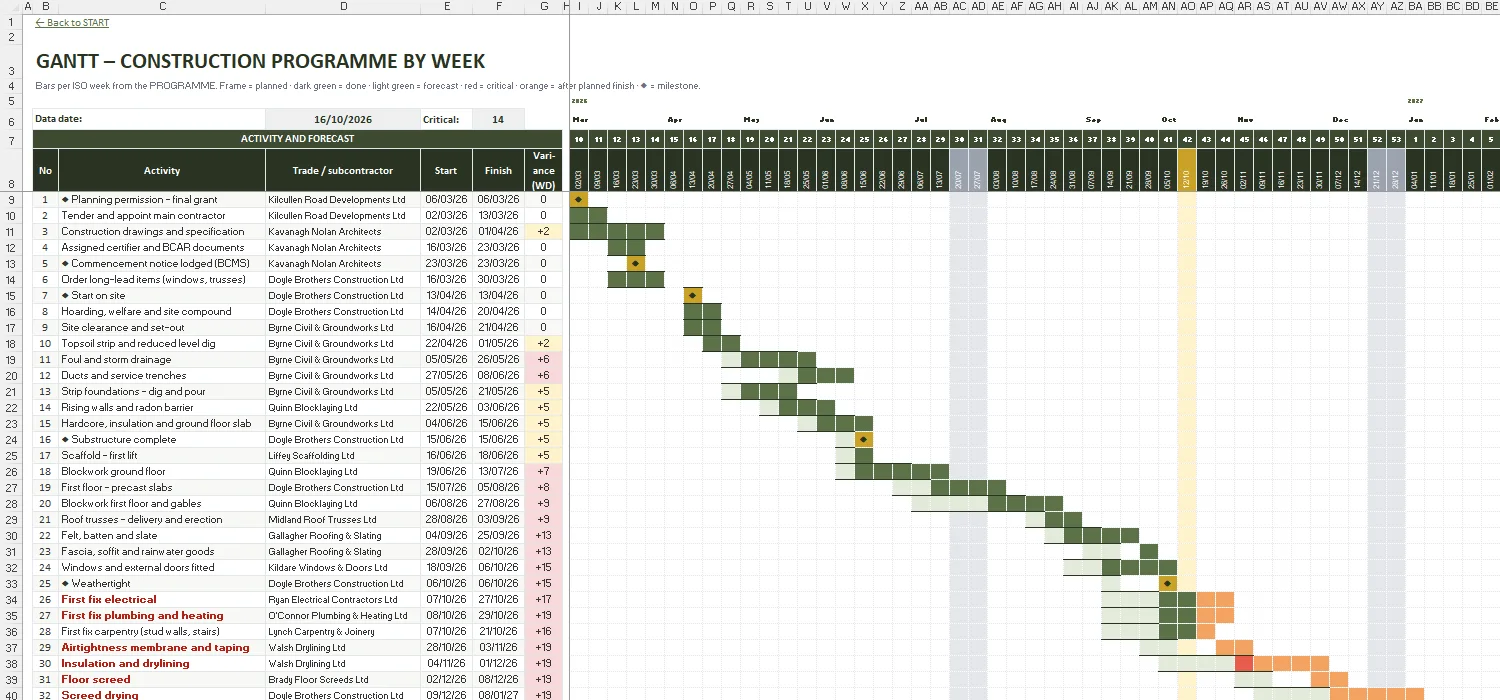Click the Activity column heading

[x=162, y=170]
